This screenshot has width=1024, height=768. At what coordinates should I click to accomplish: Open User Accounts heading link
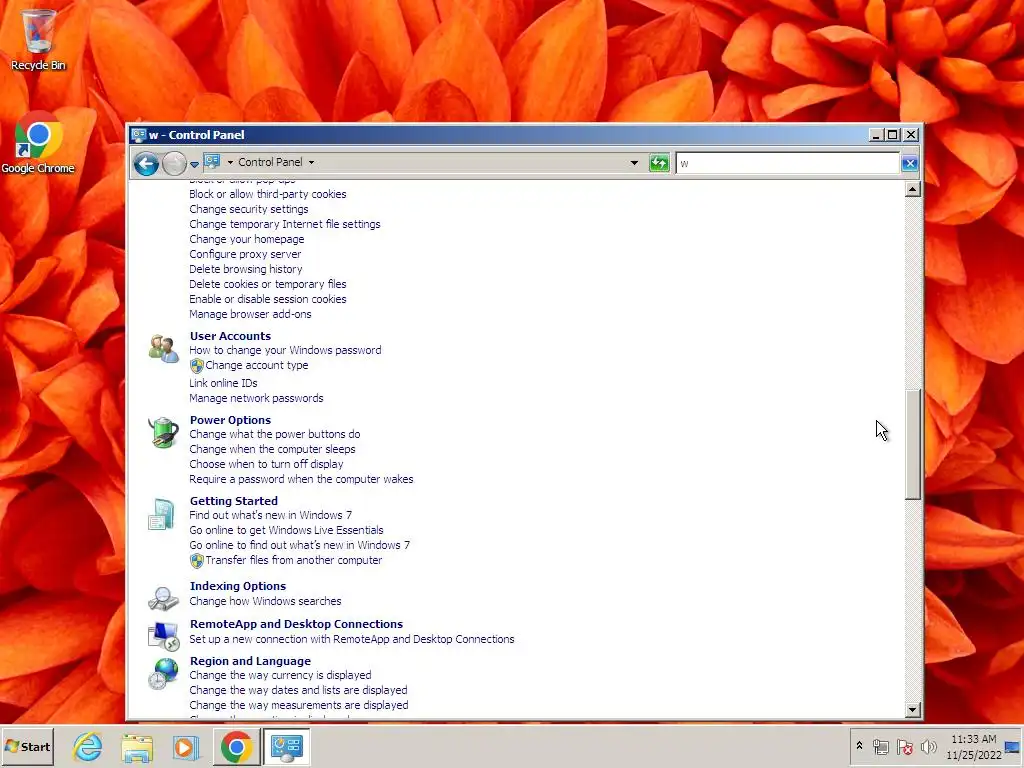coord(230,336)
